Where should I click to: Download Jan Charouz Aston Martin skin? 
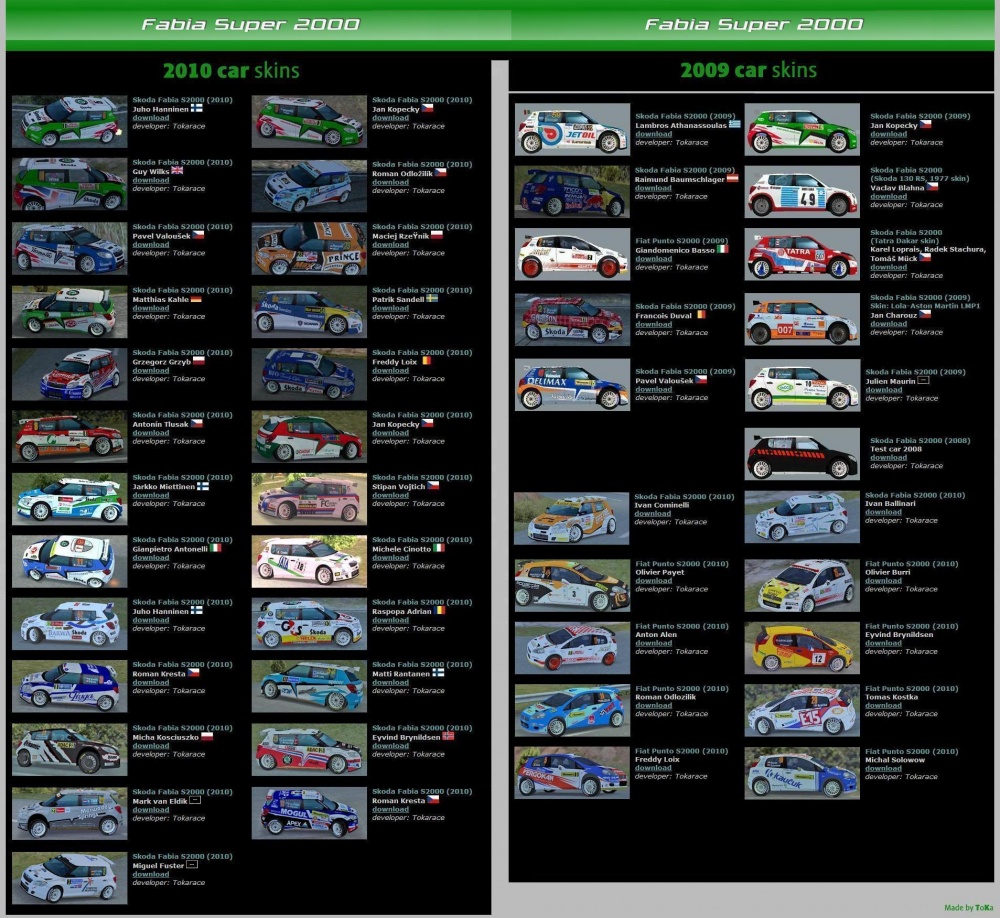pos(888,323)
